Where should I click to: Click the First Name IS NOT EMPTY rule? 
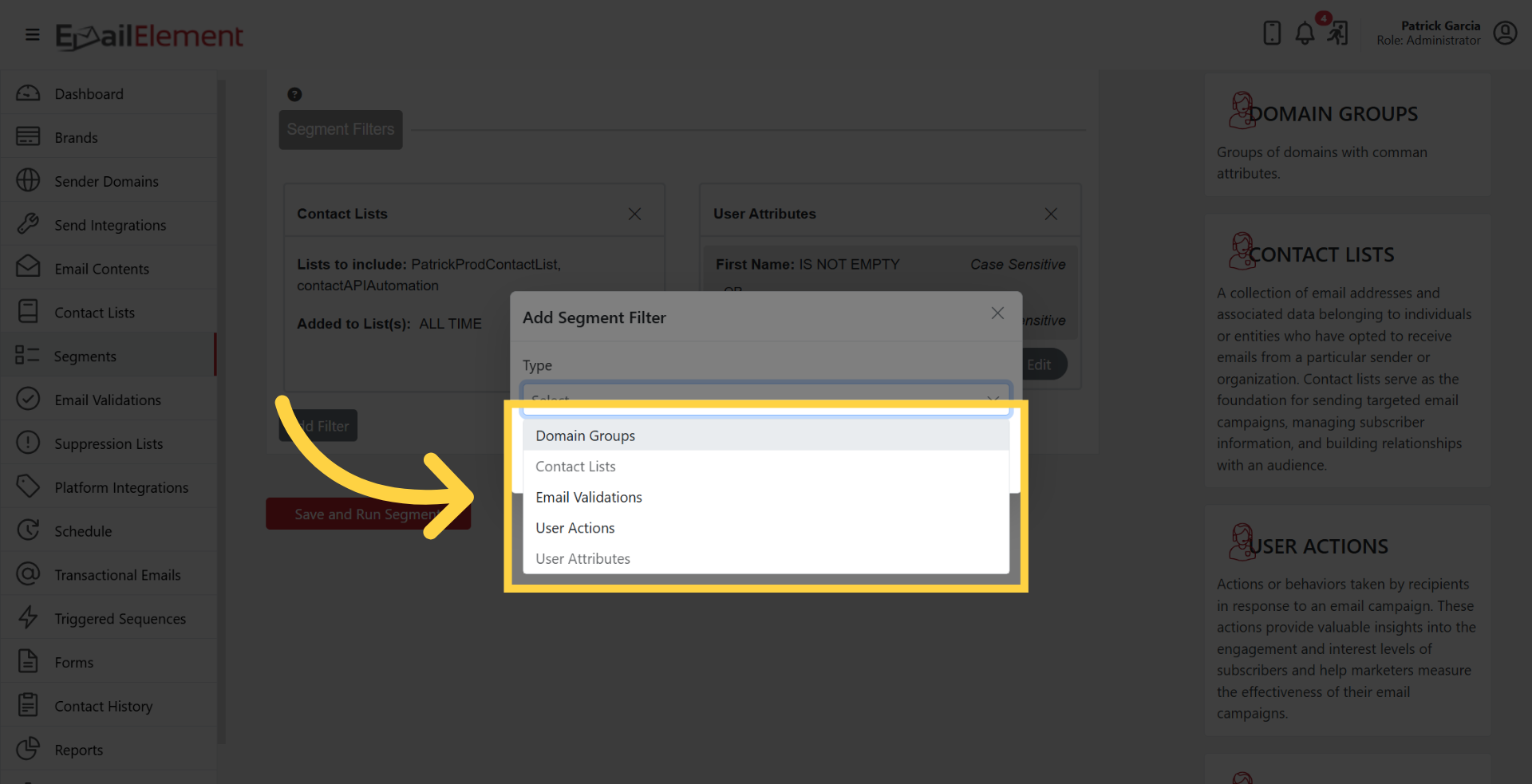click(x=807, y=264)
